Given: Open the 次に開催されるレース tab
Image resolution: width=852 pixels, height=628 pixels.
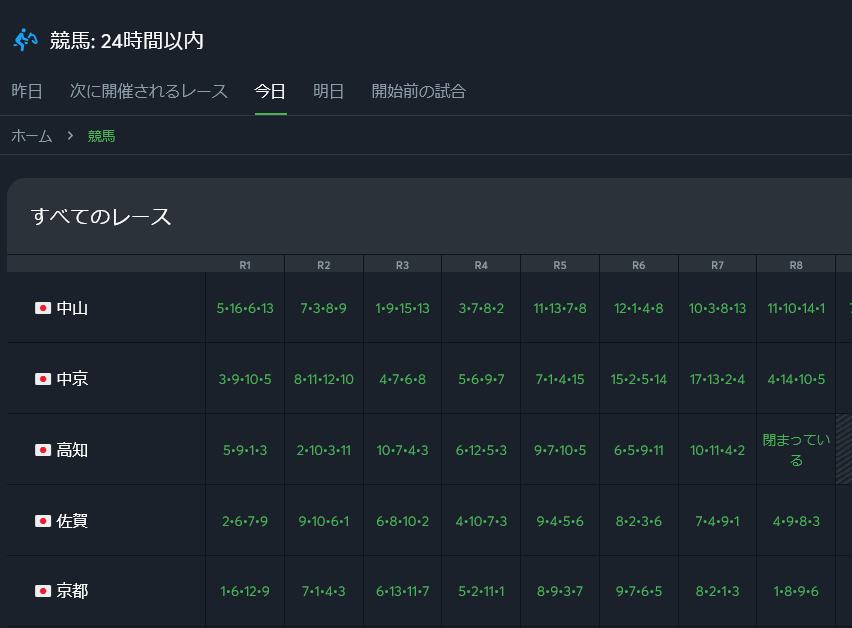Looking at the screenshot, I should (x=149, y=92).
